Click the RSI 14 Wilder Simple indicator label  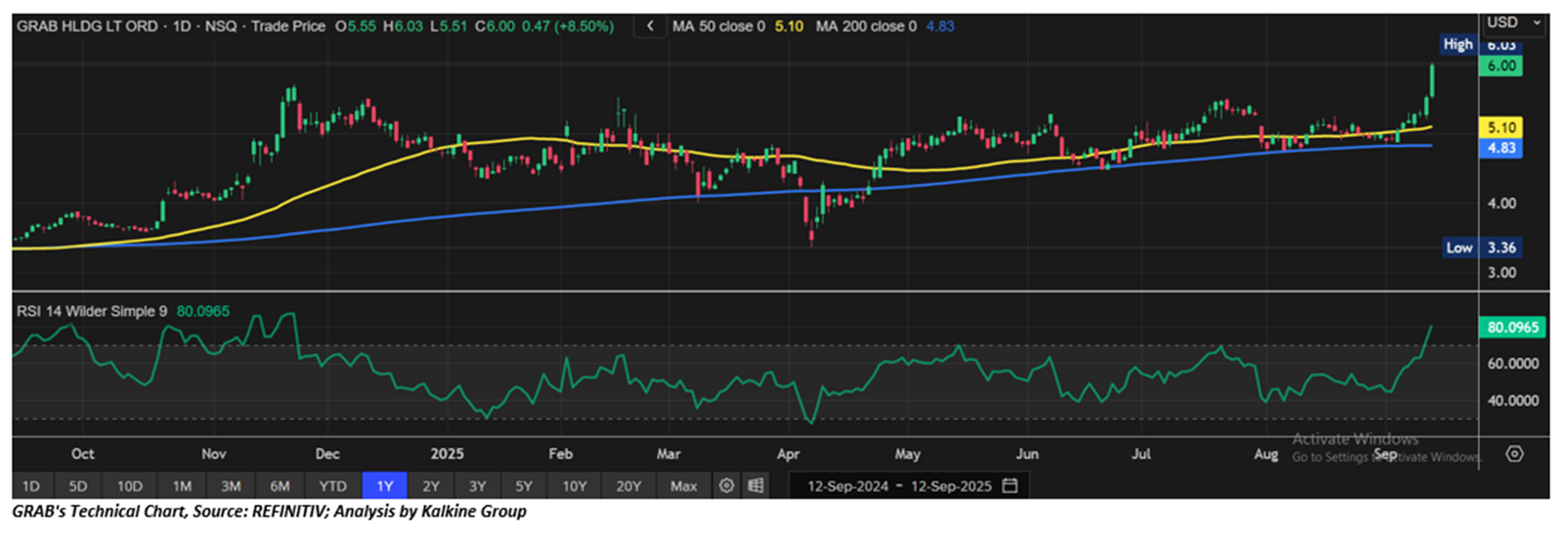92,311
